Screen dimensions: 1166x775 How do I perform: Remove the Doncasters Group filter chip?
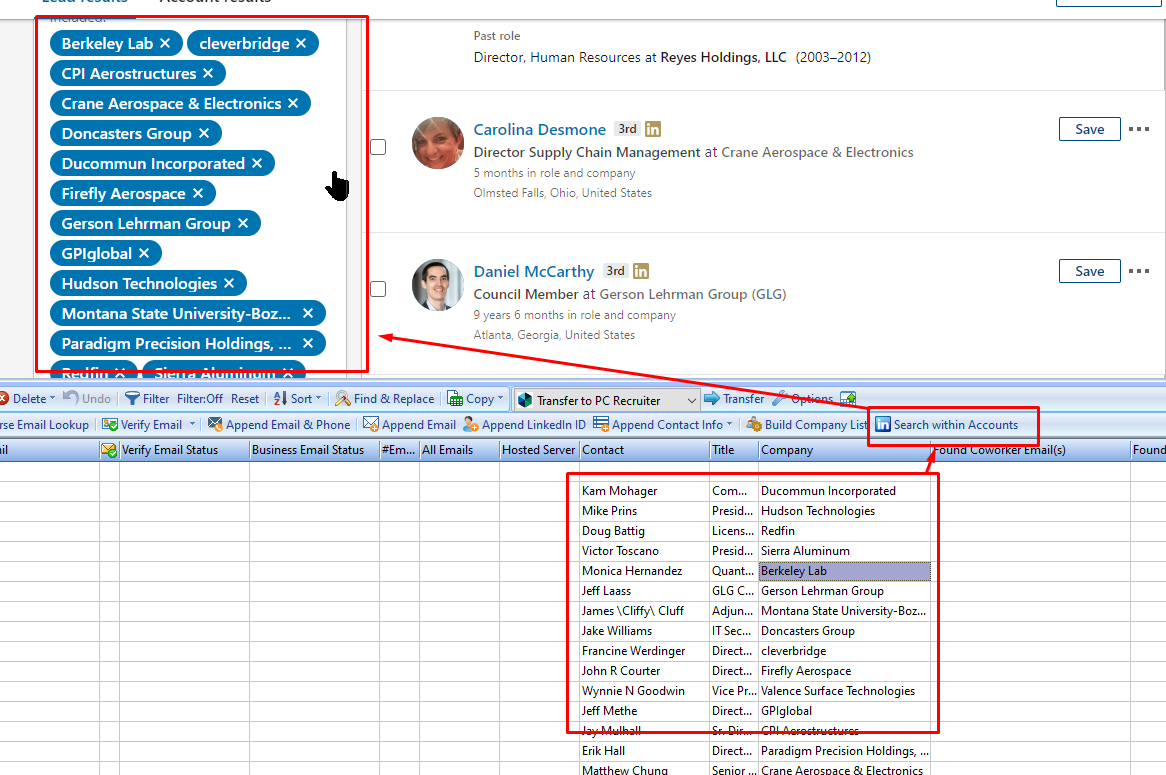[x=204, y=133]
